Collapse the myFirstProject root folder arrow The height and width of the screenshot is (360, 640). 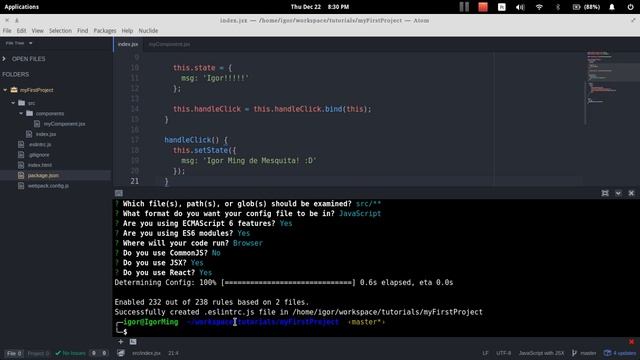[5, 90]
